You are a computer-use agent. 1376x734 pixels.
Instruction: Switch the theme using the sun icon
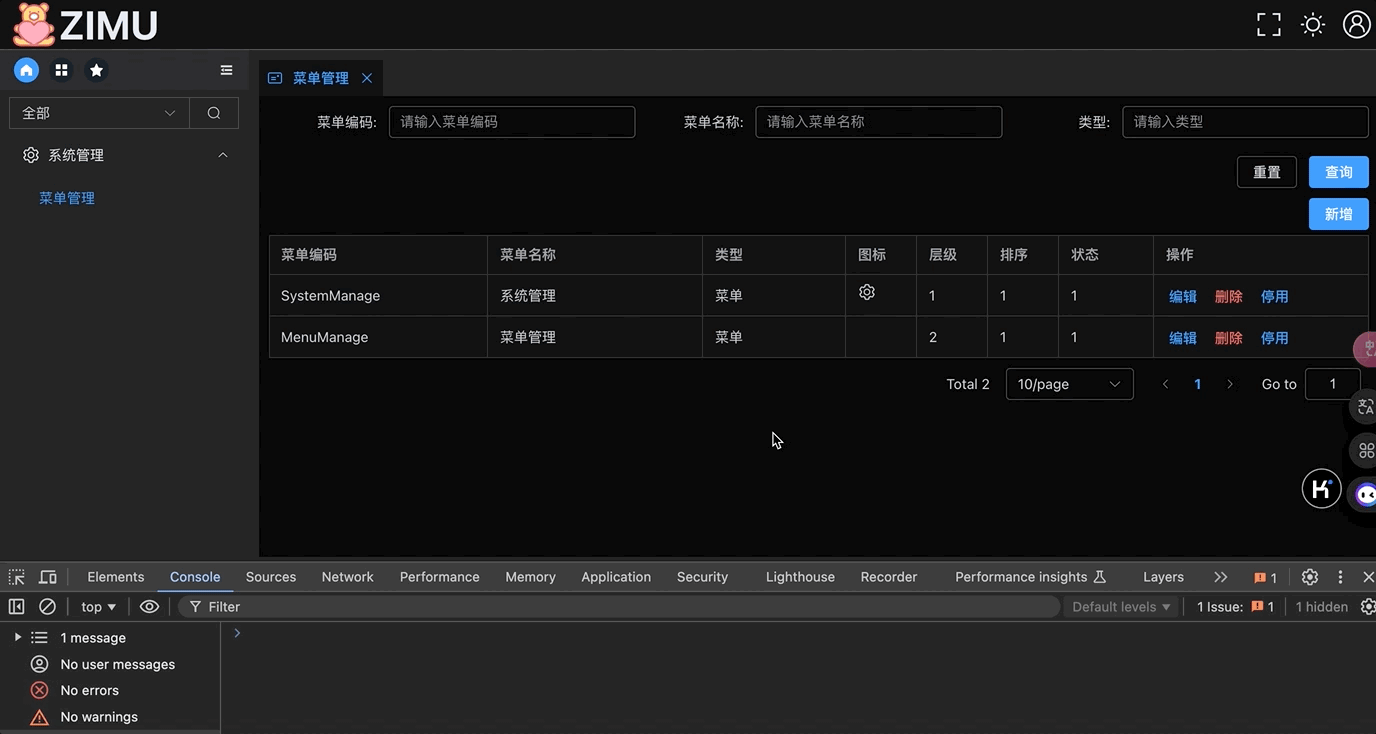click(1313, 25)
